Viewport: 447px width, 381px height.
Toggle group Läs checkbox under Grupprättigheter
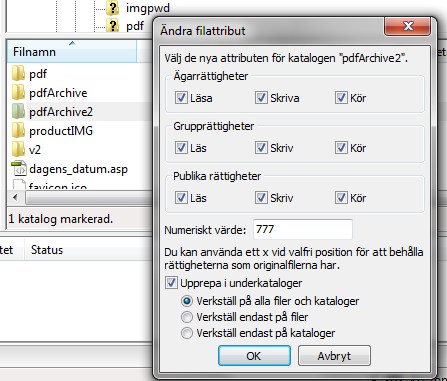181,148
